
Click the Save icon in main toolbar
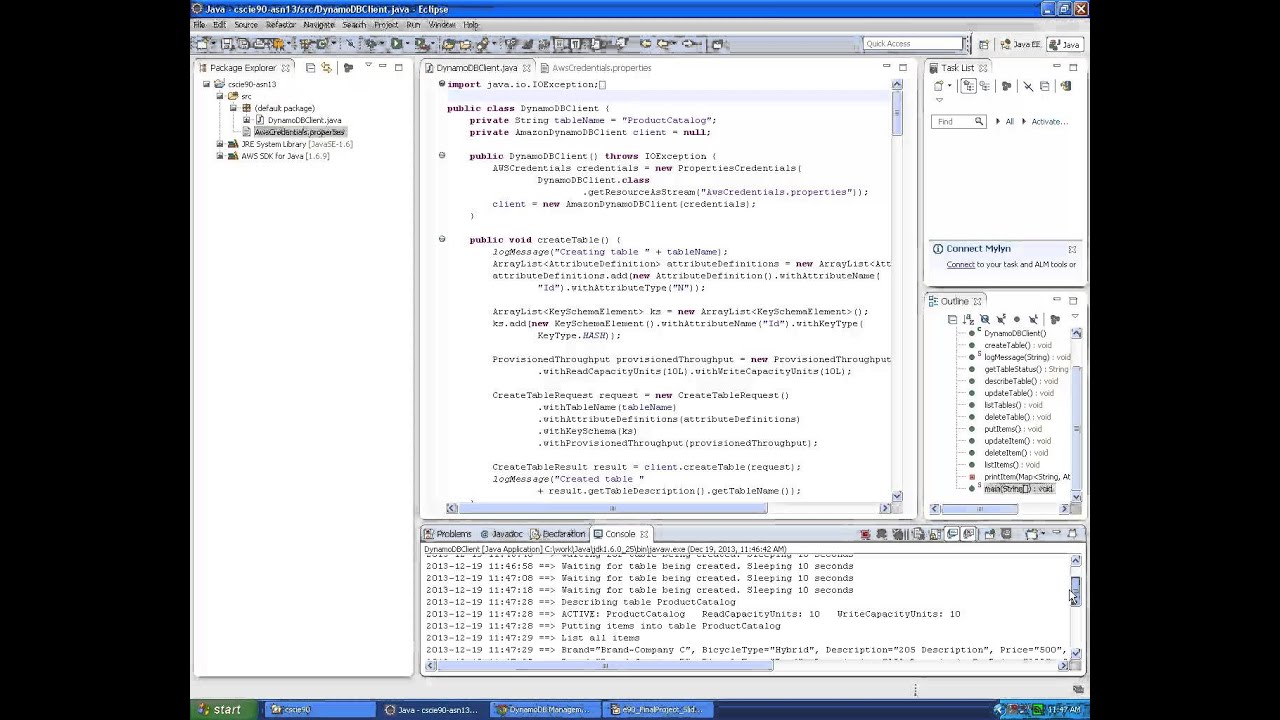click(227, 44)
